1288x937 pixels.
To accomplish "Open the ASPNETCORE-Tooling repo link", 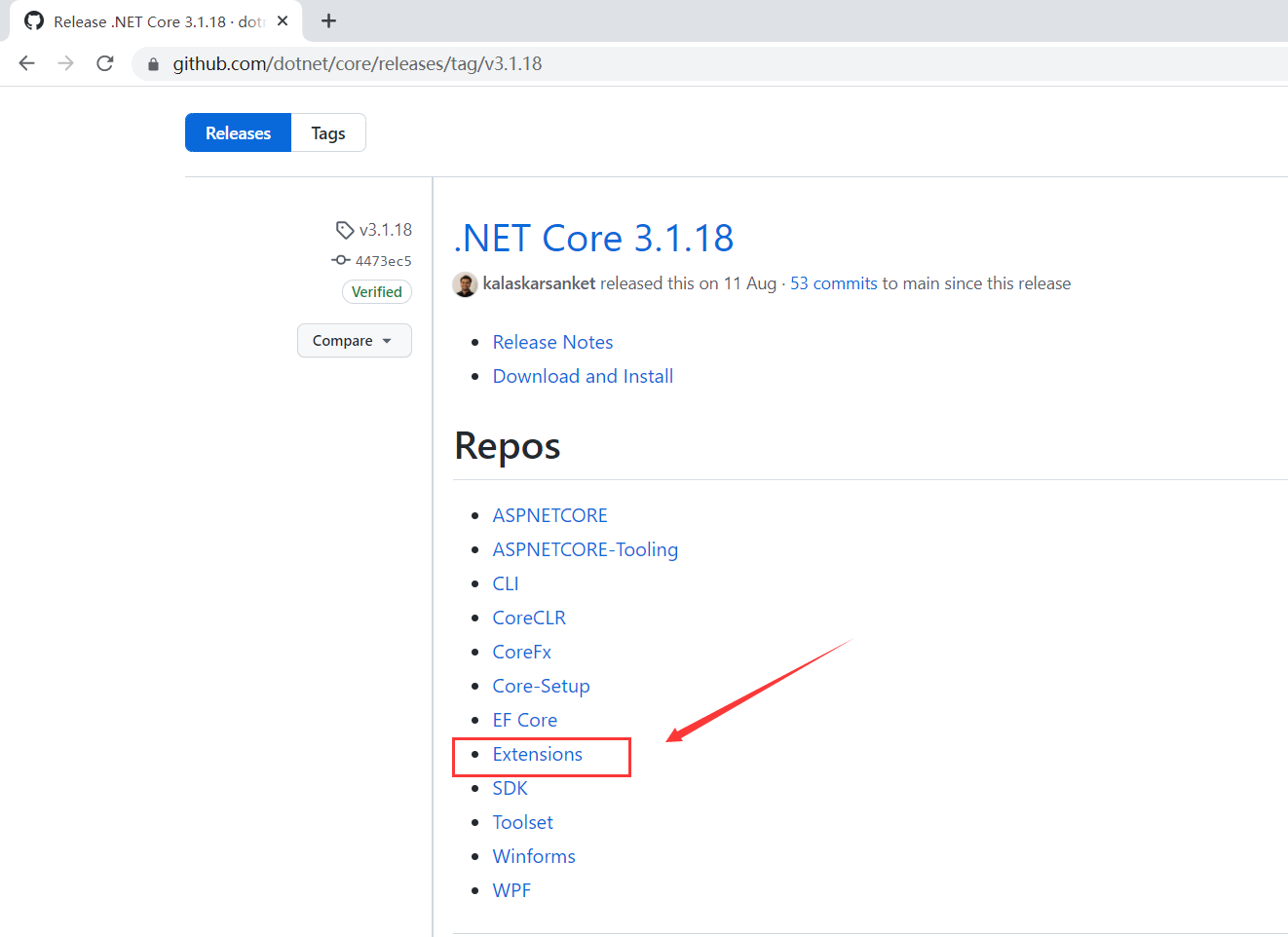I will 585,549.
